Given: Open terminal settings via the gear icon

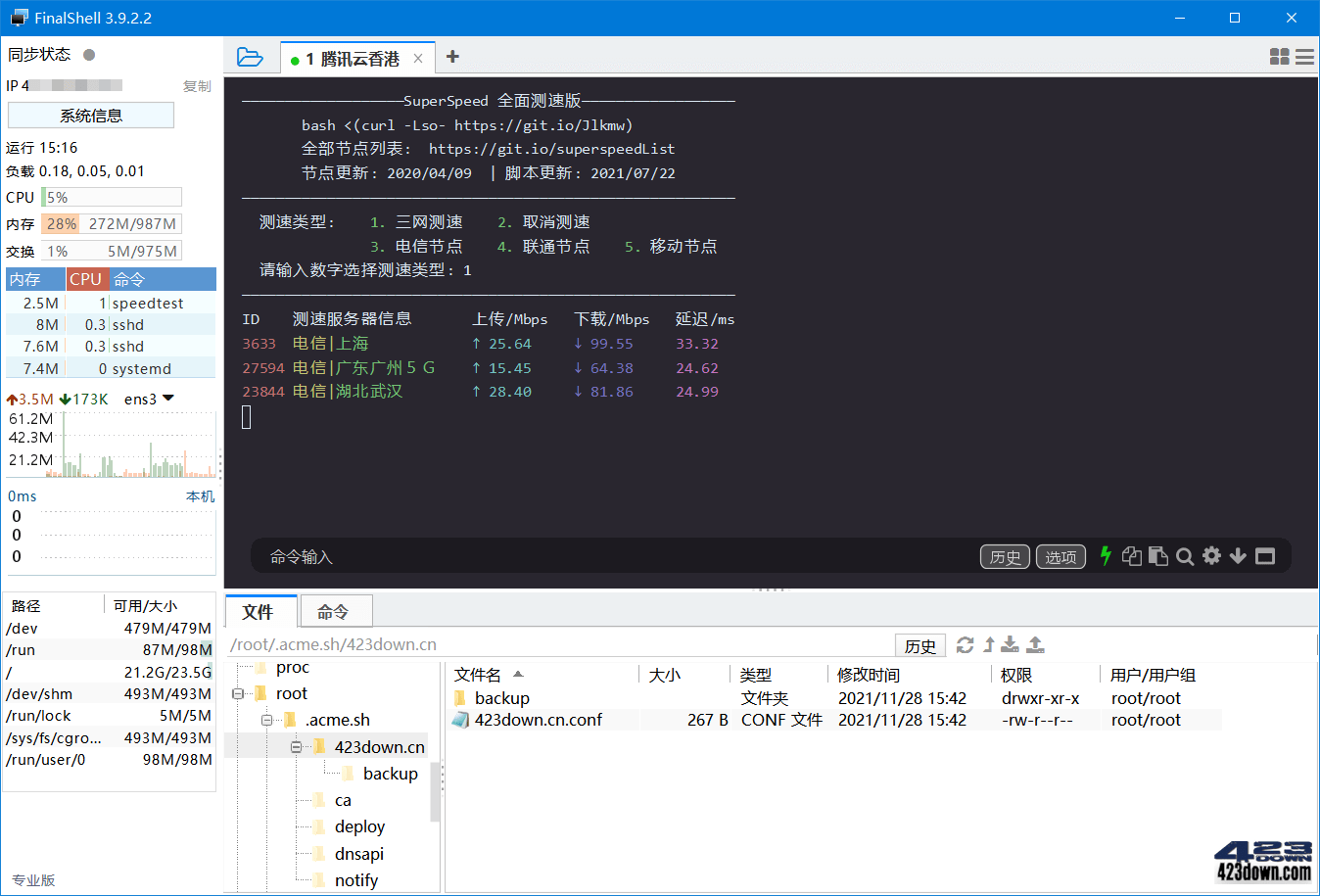Looking at the screenshot, I should pos(1211,556).
